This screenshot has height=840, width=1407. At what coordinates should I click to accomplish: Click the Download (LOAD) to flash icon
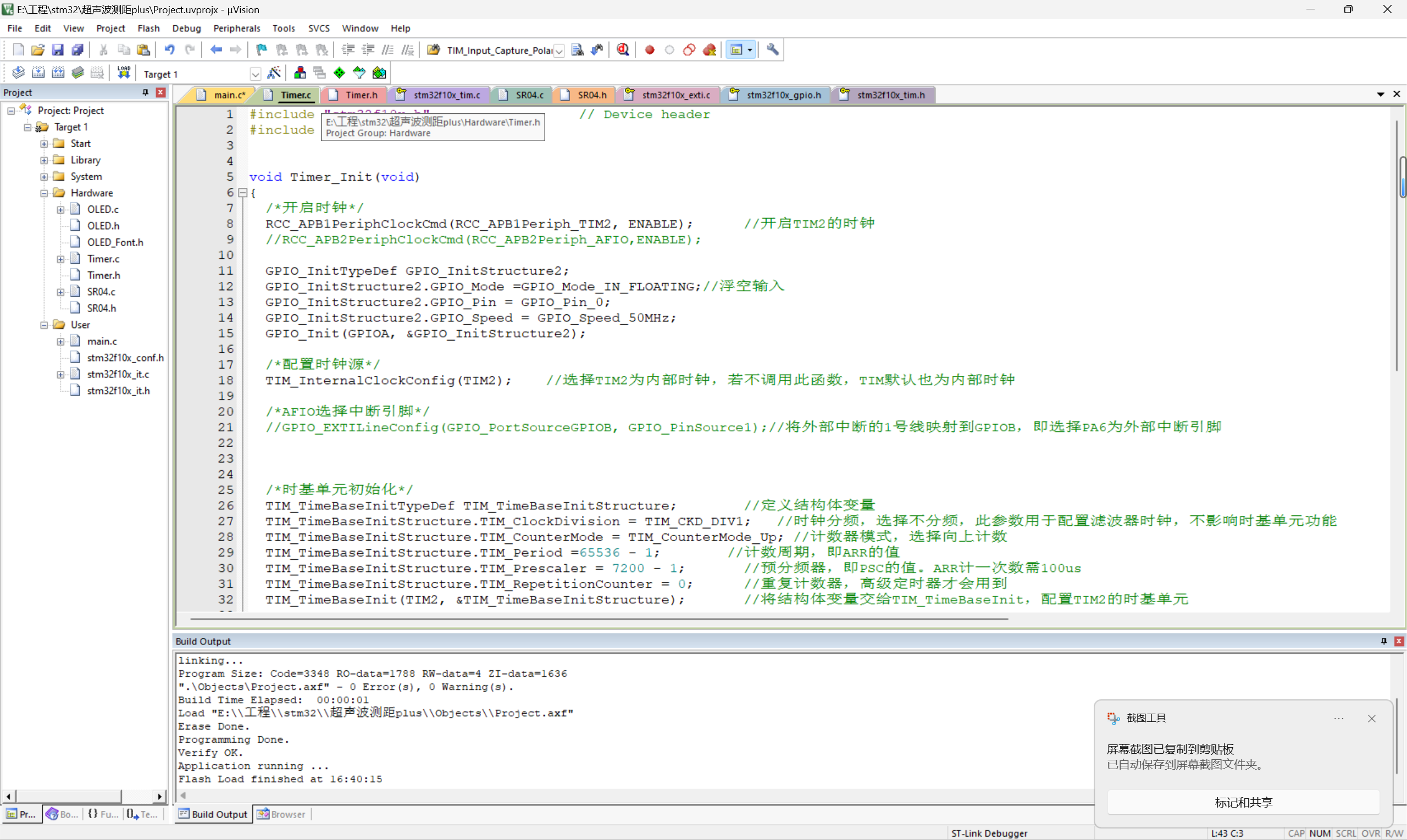coord(124,73)
